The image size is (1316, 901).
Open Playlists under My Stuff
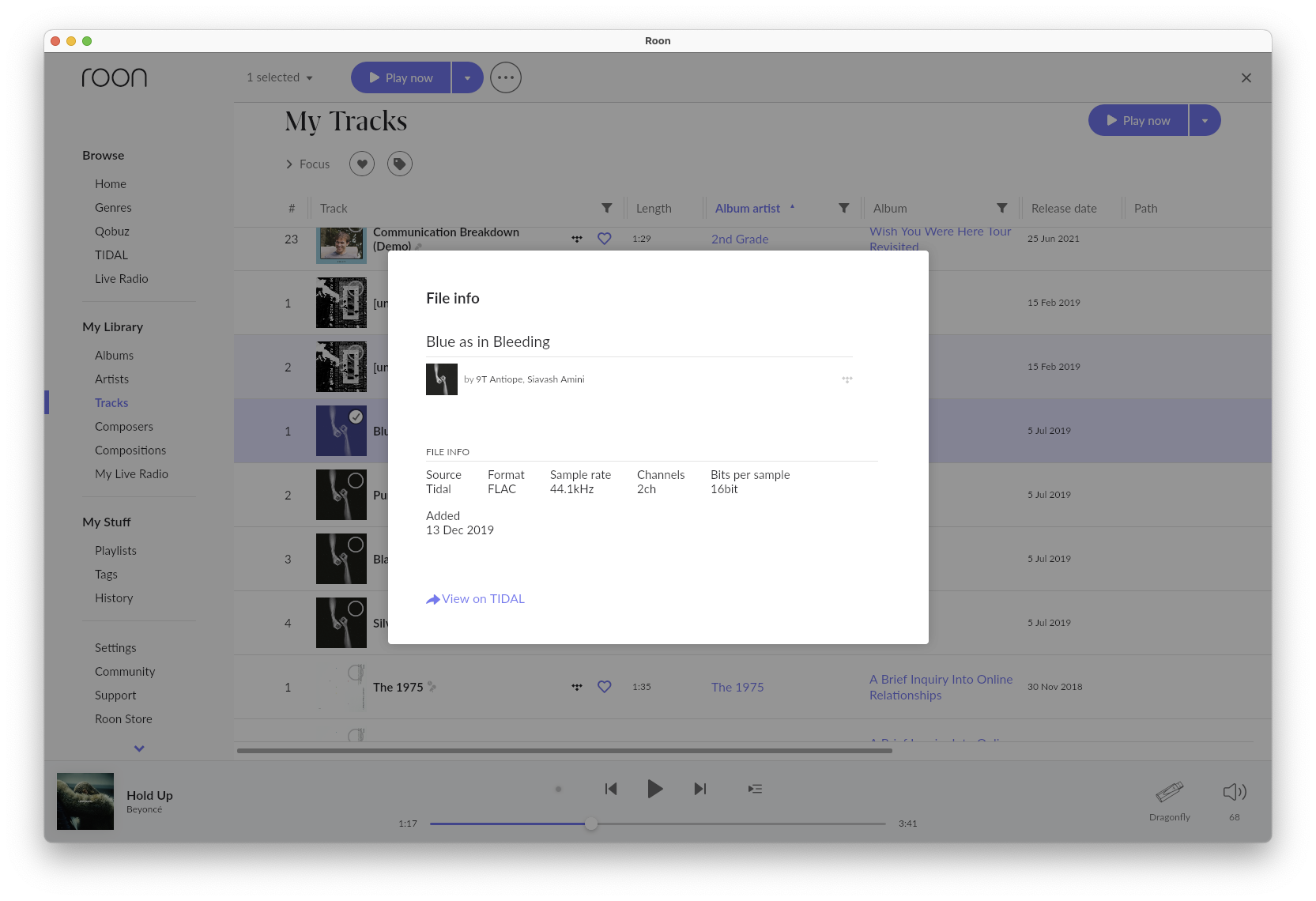point(116,551)
